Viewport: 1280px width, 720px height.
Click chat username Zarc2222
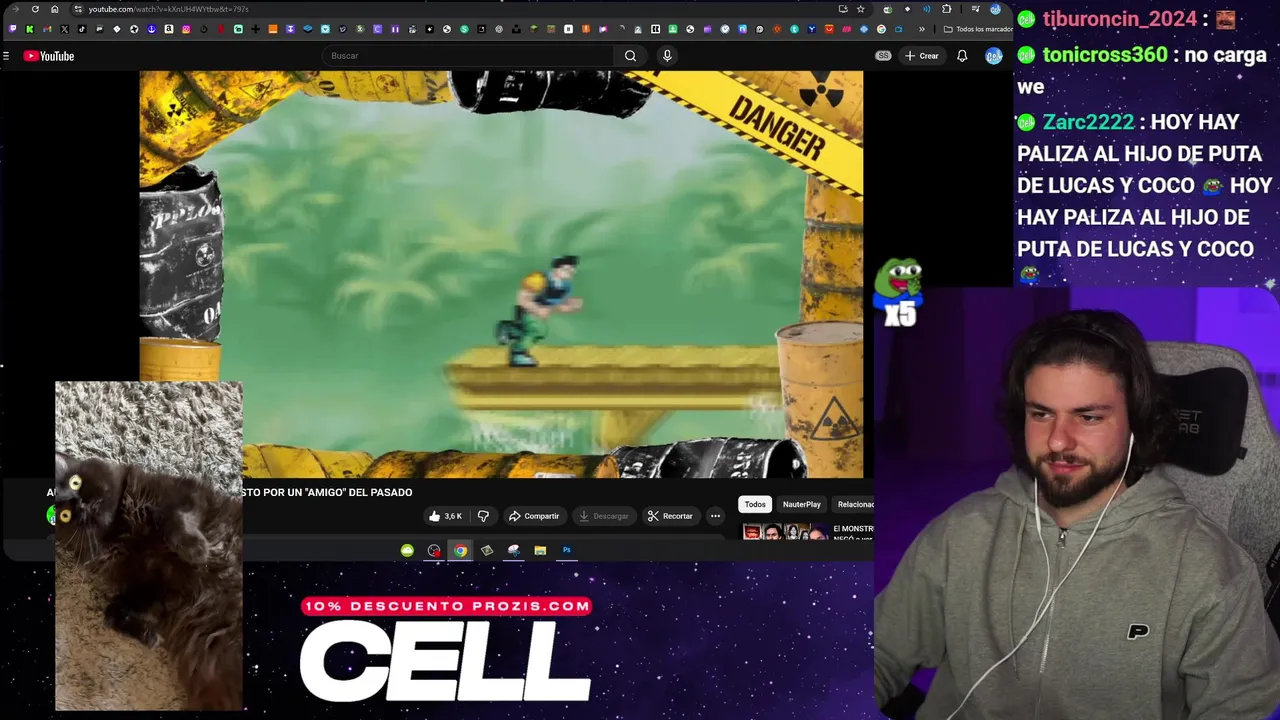pyautogui.click(x=1088, y=122)
